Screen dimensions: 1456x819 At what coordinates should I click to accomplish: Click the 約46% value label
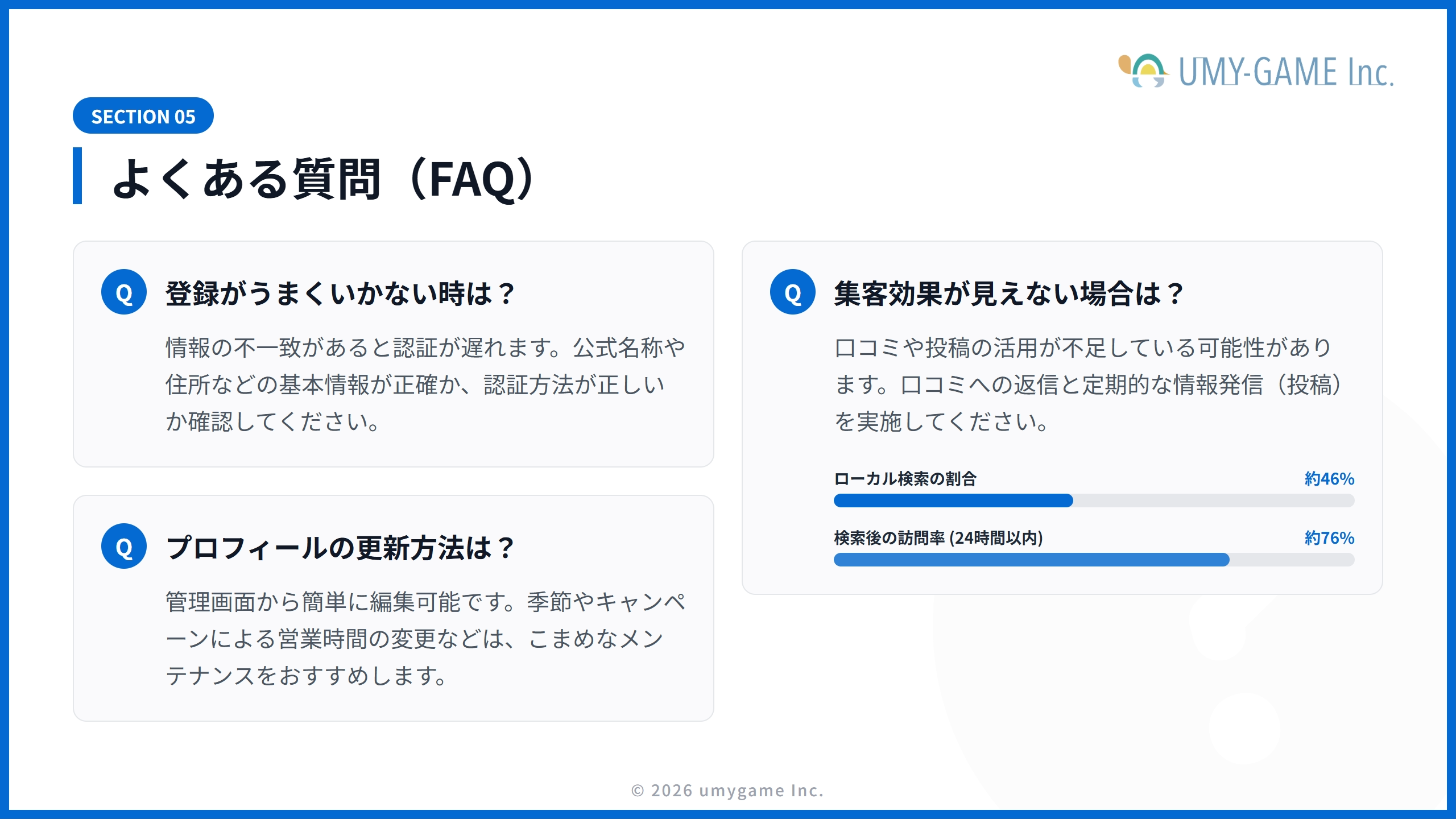coord(1329,479)
